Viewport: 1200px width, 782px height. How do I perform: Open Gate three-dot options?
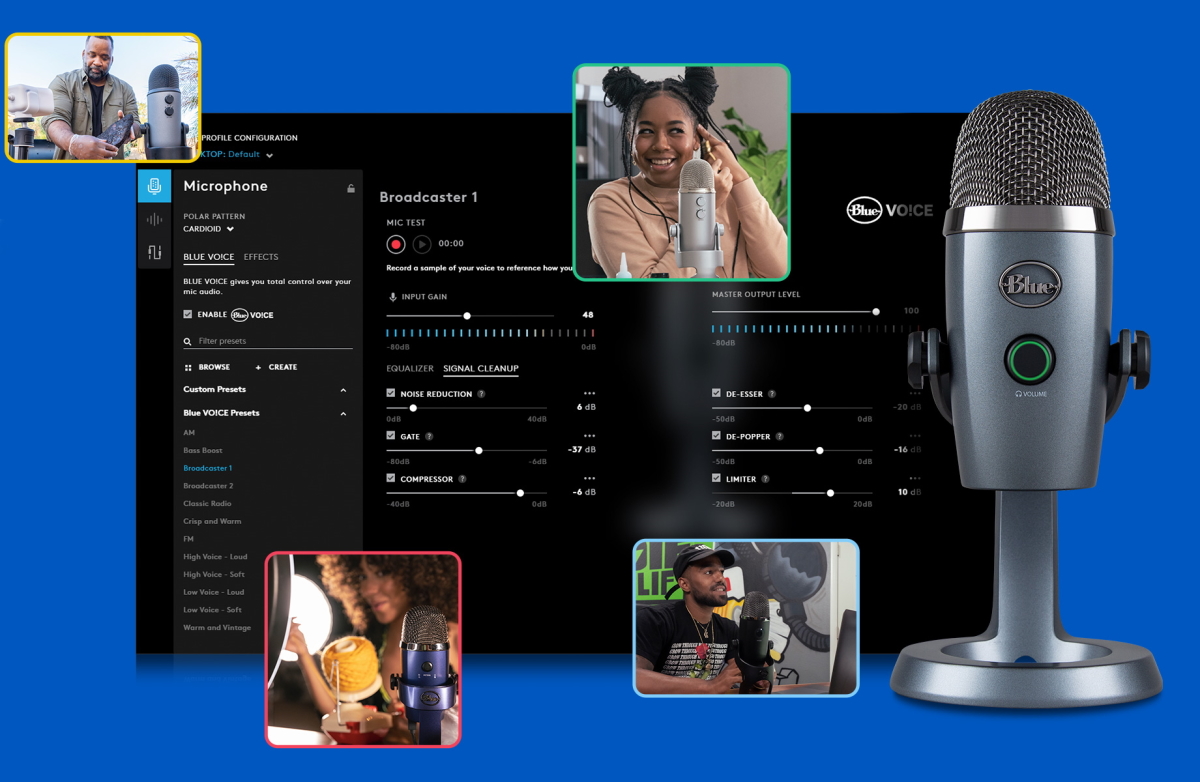(589, 437)
